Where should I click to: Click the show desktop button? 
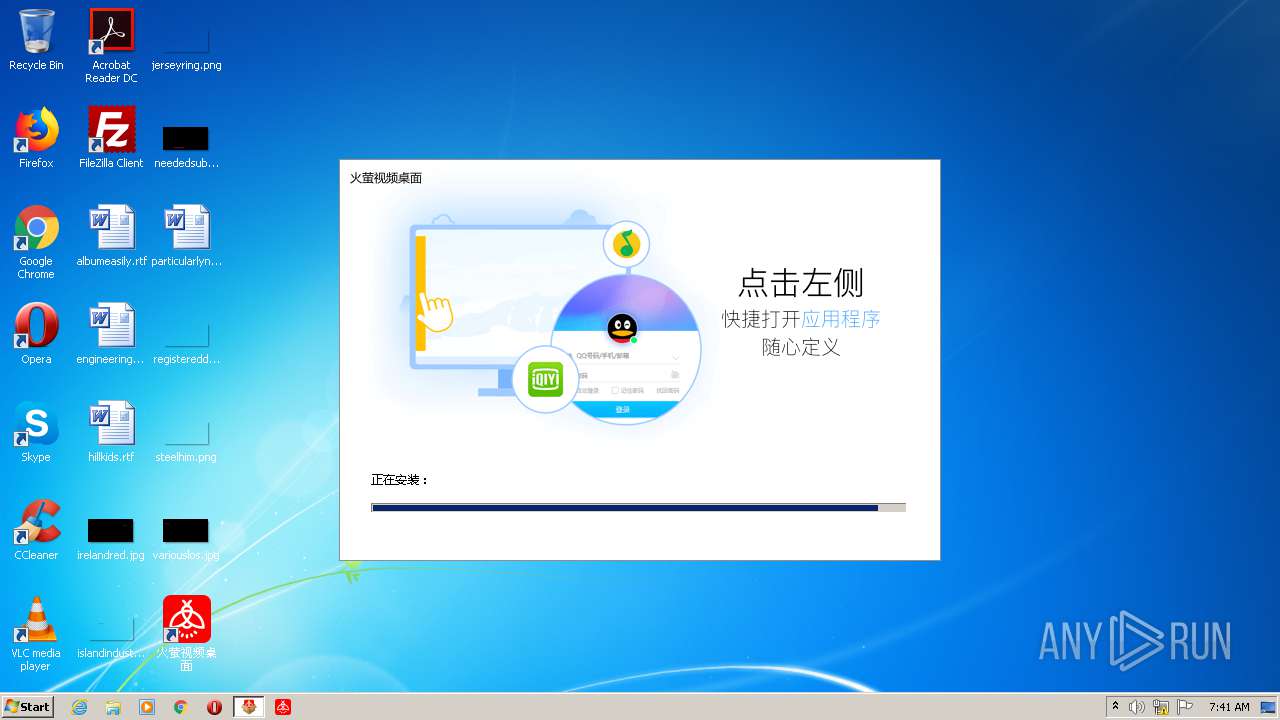click(1269, 707)
